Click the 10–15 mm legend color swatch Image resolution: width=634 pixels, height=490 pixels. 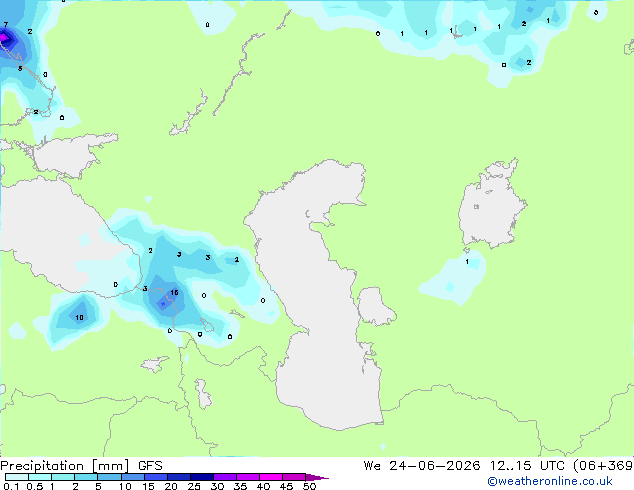(133, 477)
